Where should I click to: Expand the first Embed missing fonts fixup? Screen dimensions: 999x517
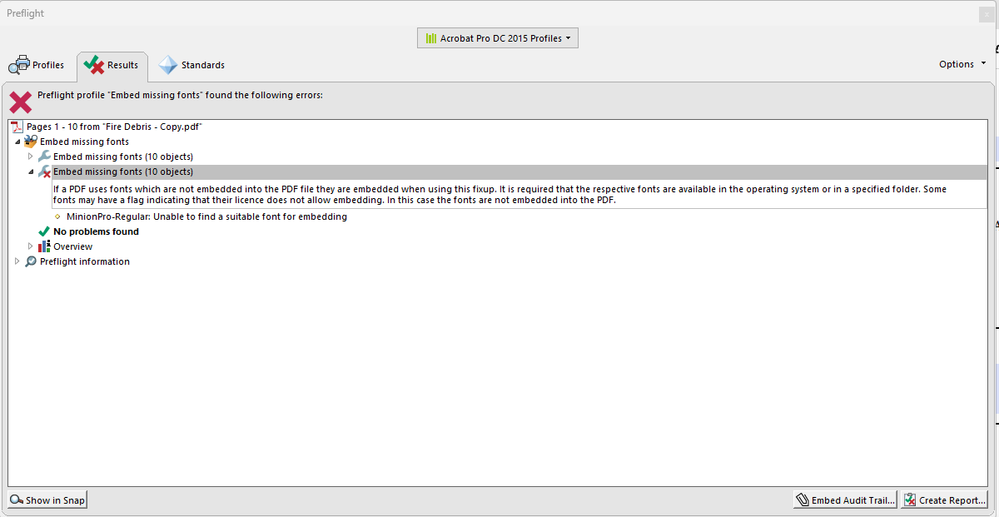coord(31,157)
